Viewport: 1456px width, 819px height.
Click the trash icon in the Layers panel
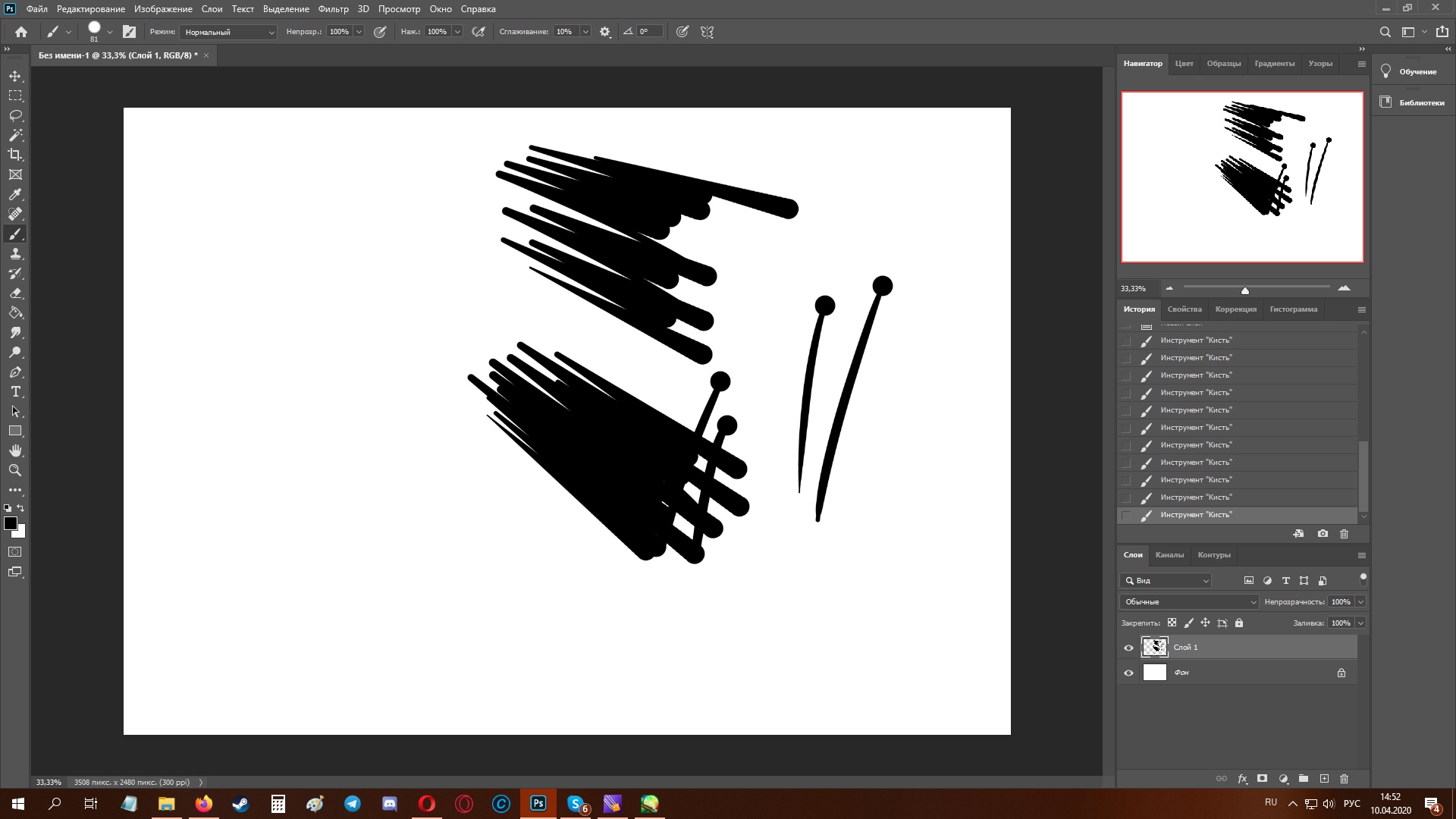pos(1343,779)
